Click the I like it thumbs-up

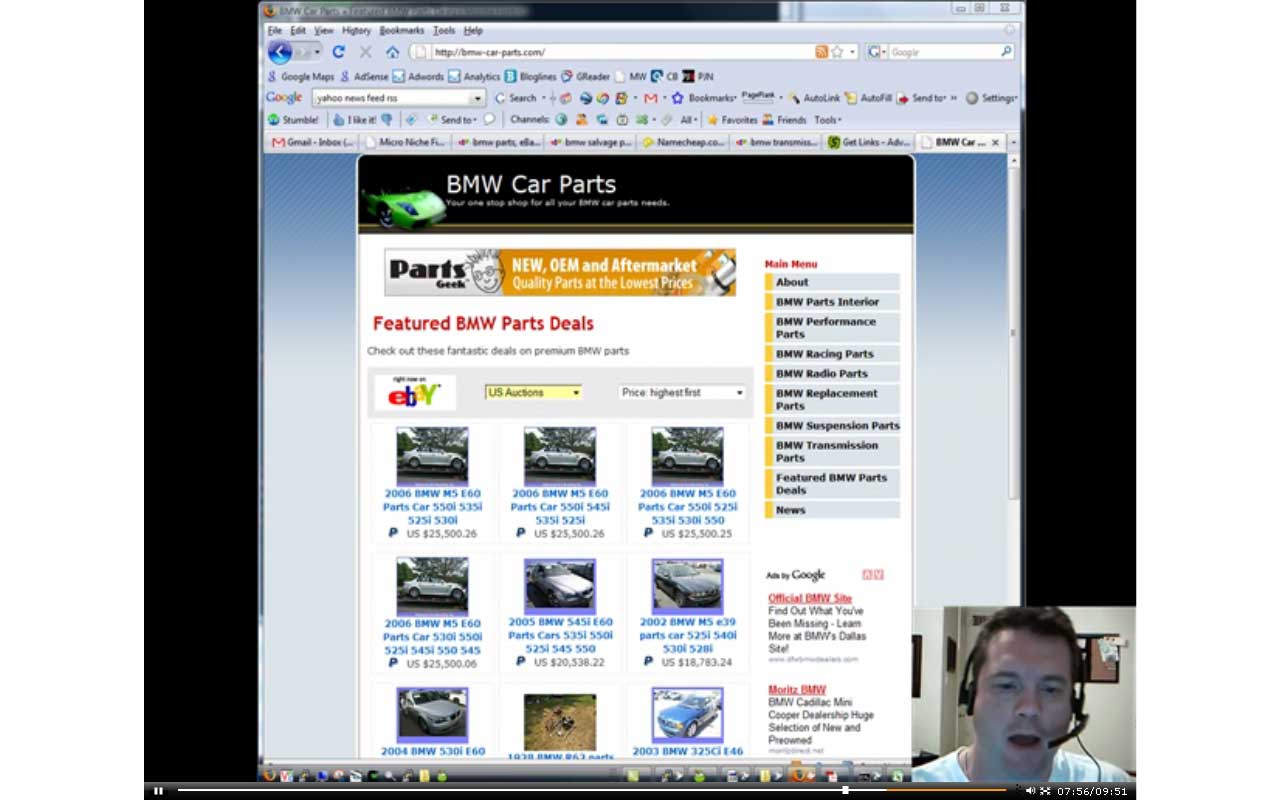pyautogui.click(x=355, y=120)
